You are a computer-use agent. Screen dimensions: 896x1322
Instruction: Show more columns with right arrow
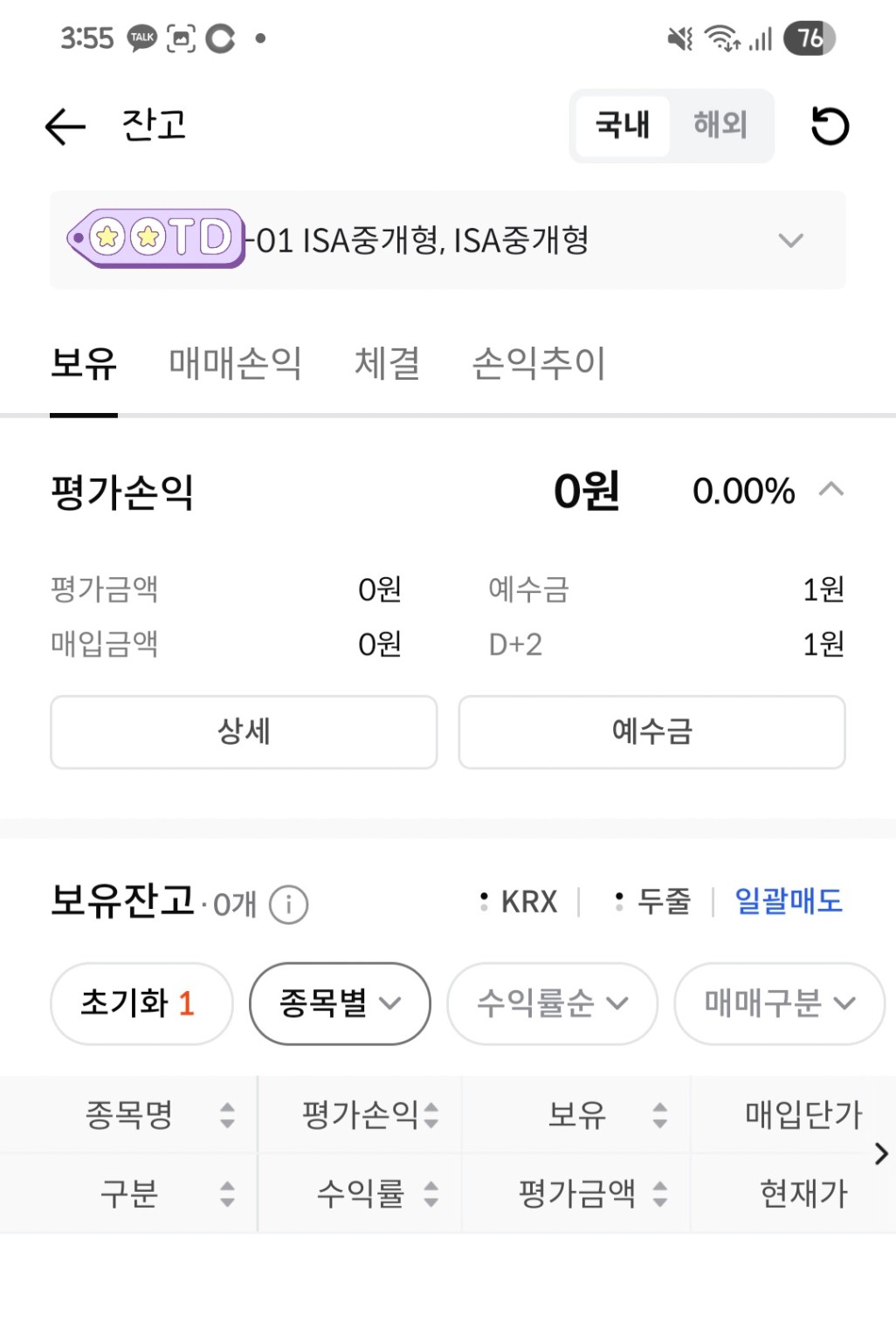click(x=881, y=1154)
